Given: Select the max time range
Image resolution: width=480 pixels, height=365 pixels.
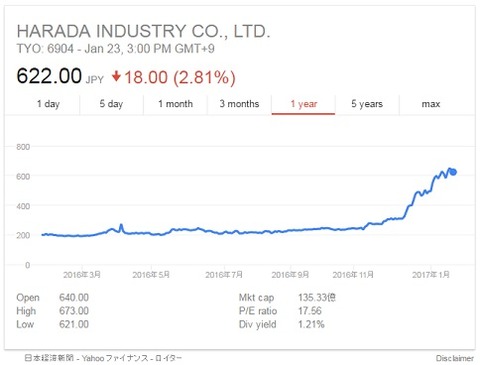Looking at the screenshot, I should 431,104.
